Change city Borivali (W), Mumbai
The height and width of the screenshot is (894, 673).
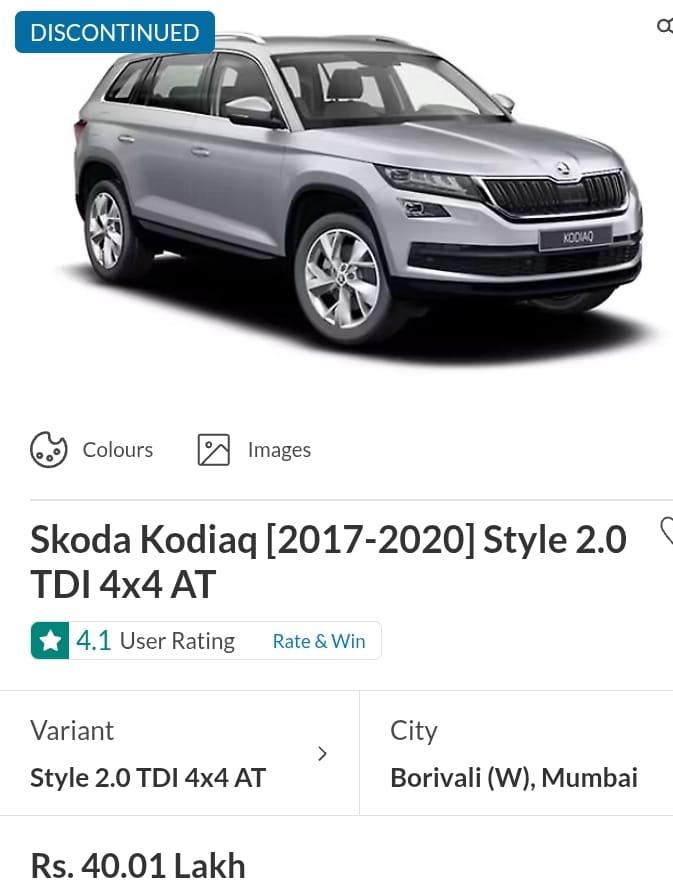(516, 753)
